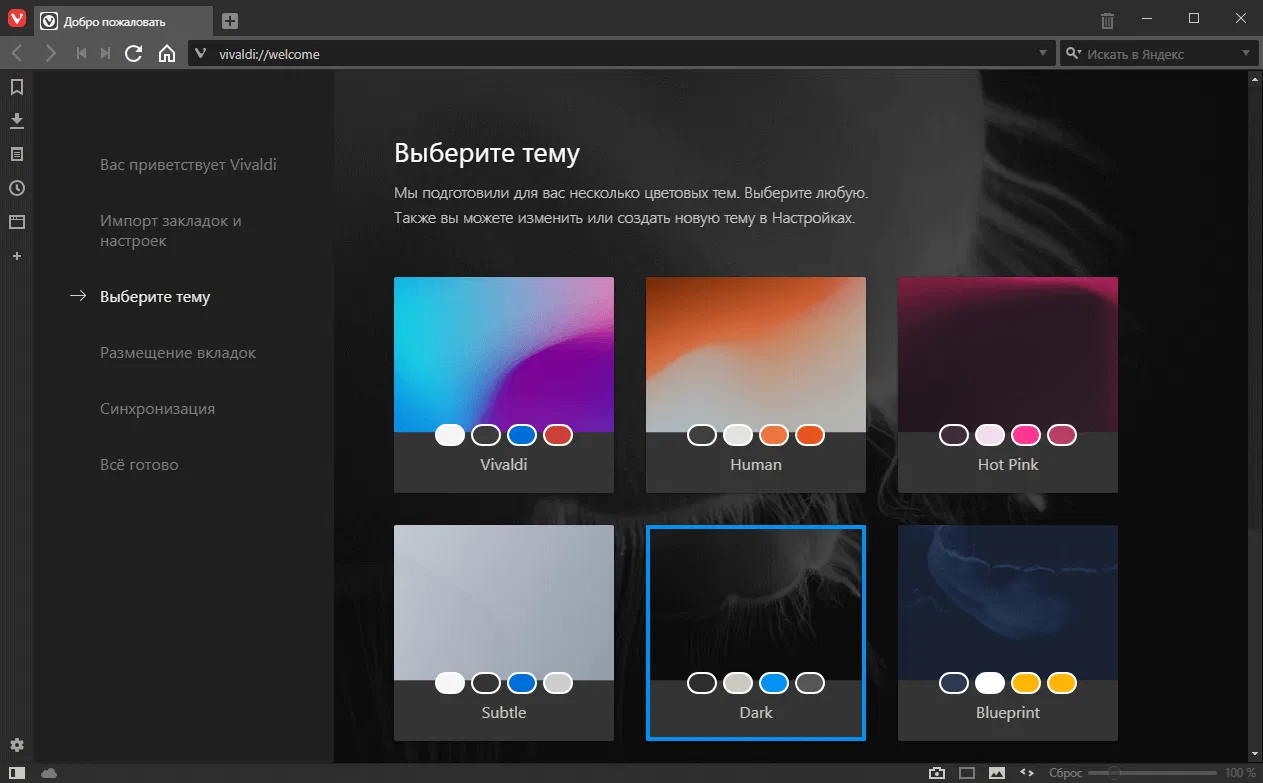Open a new tab with plus button
The width and height of the screenshot is (1263, 783).
click(x=230, y=21)
